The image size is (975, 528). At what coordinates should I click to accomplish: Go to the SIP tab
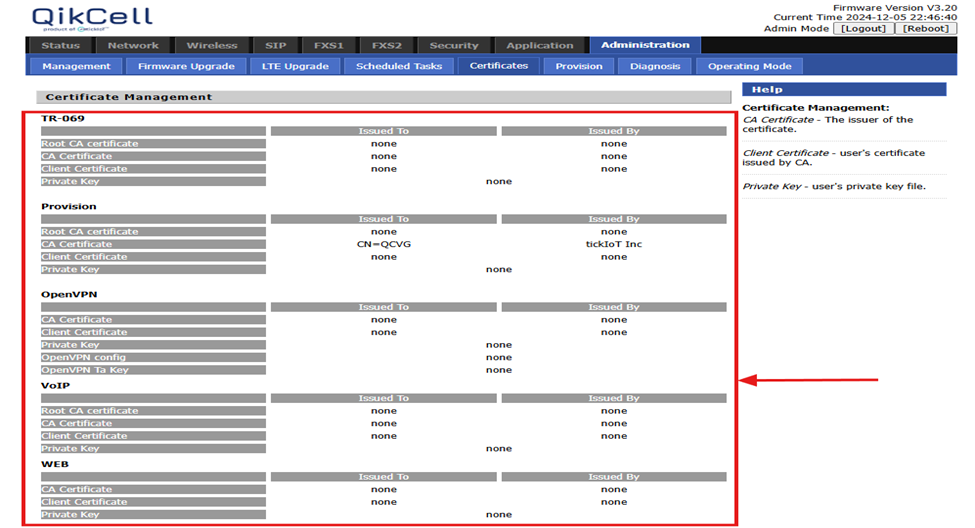275,45
